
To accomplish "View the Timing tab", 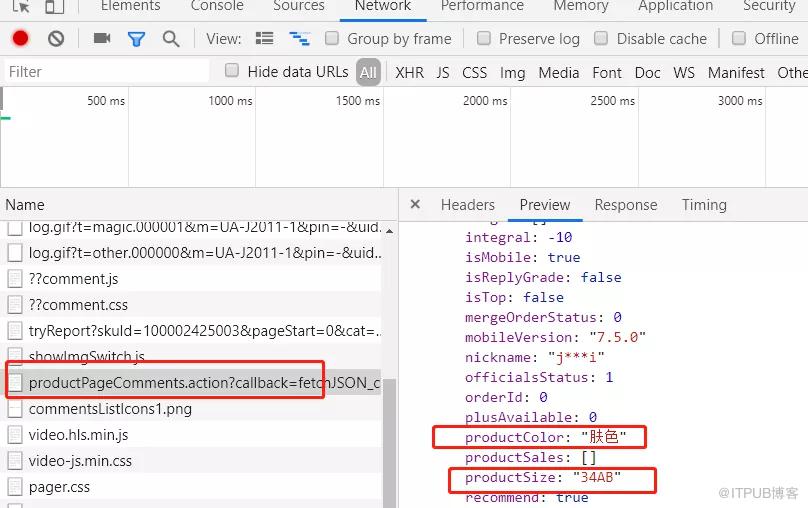I will tap(704, 205).
